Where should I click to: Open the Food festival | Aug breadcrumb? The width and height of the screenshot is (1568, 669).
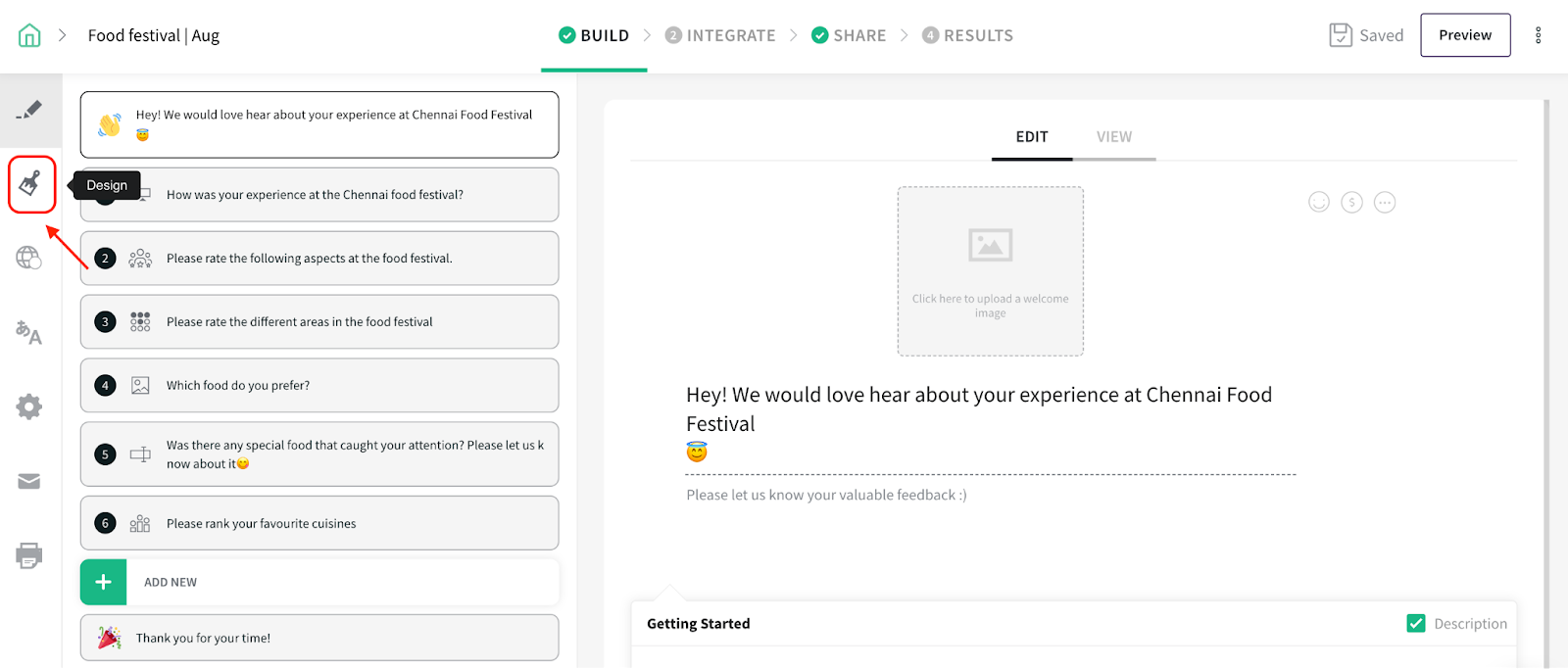154,35
